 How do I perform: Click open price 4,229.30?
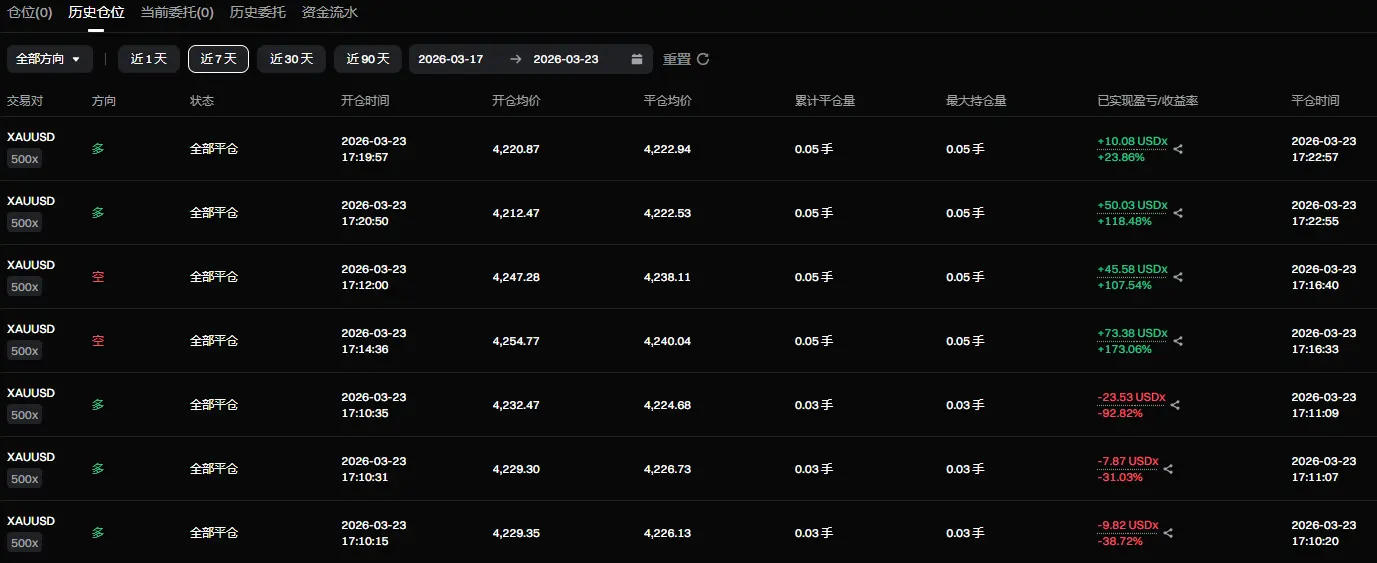pyautogui.click(x=516, y=469)
